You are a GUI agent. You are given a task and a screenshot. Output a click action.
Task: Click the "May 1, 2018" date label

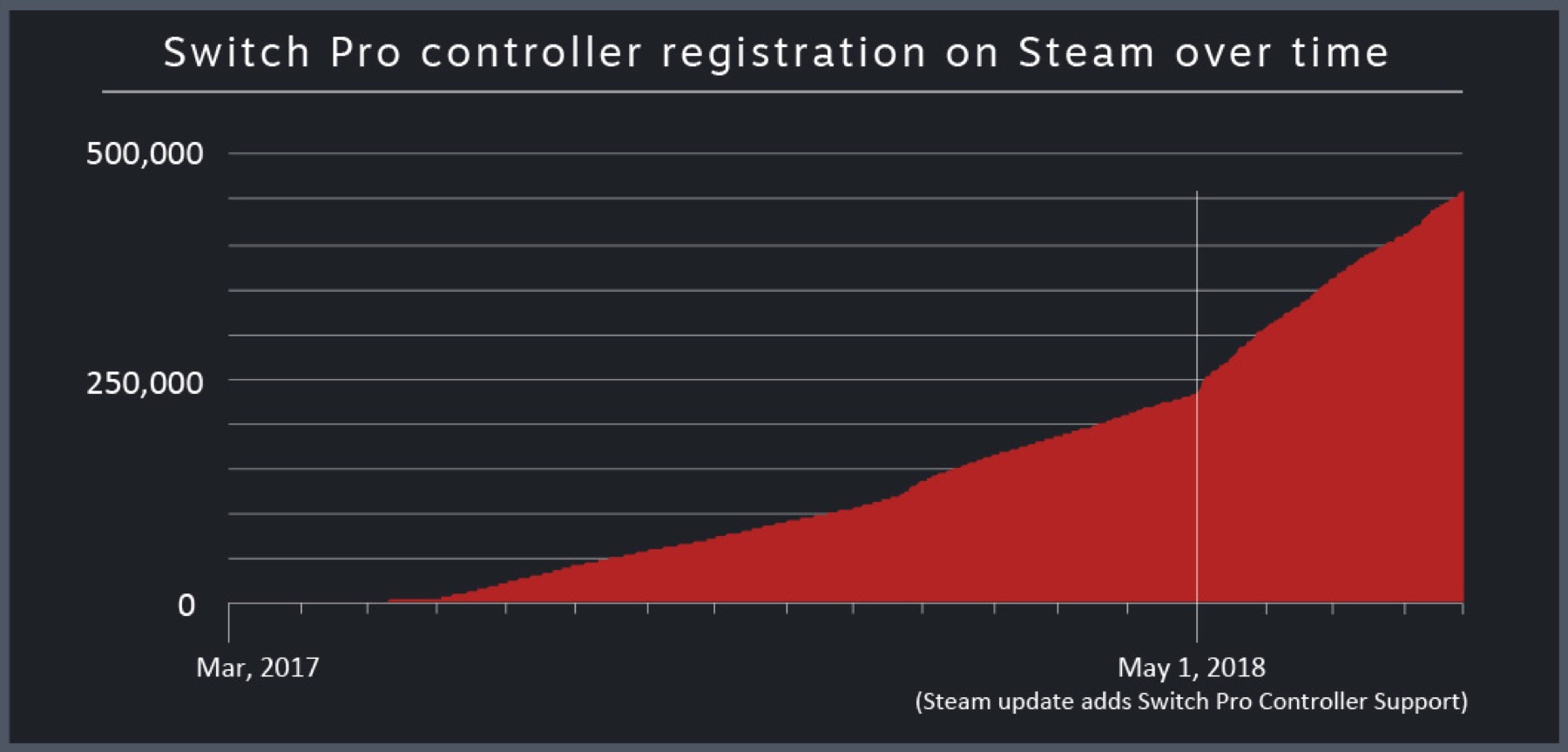tap(1191, 667)
